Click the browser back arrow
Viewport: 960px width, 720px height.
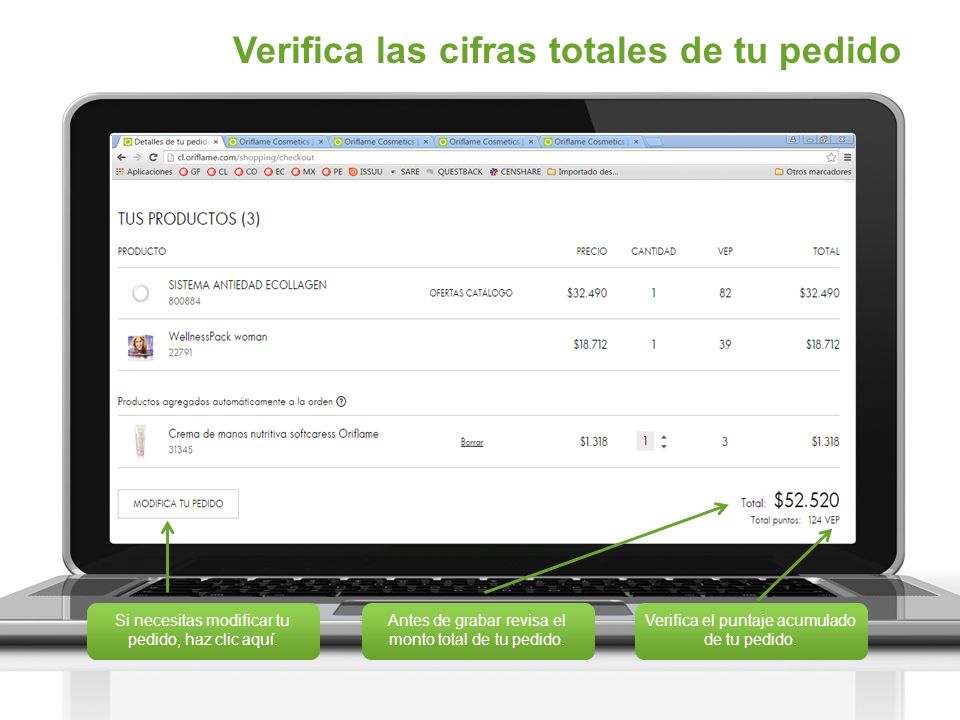pos(121,157)
